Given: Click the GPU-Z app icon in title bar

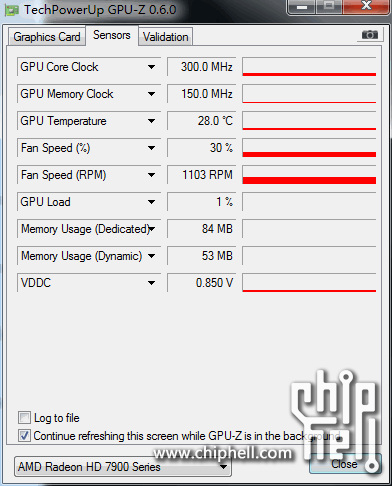Looking at the screenshot, I should pyautogui.click(x=11, y=11).
